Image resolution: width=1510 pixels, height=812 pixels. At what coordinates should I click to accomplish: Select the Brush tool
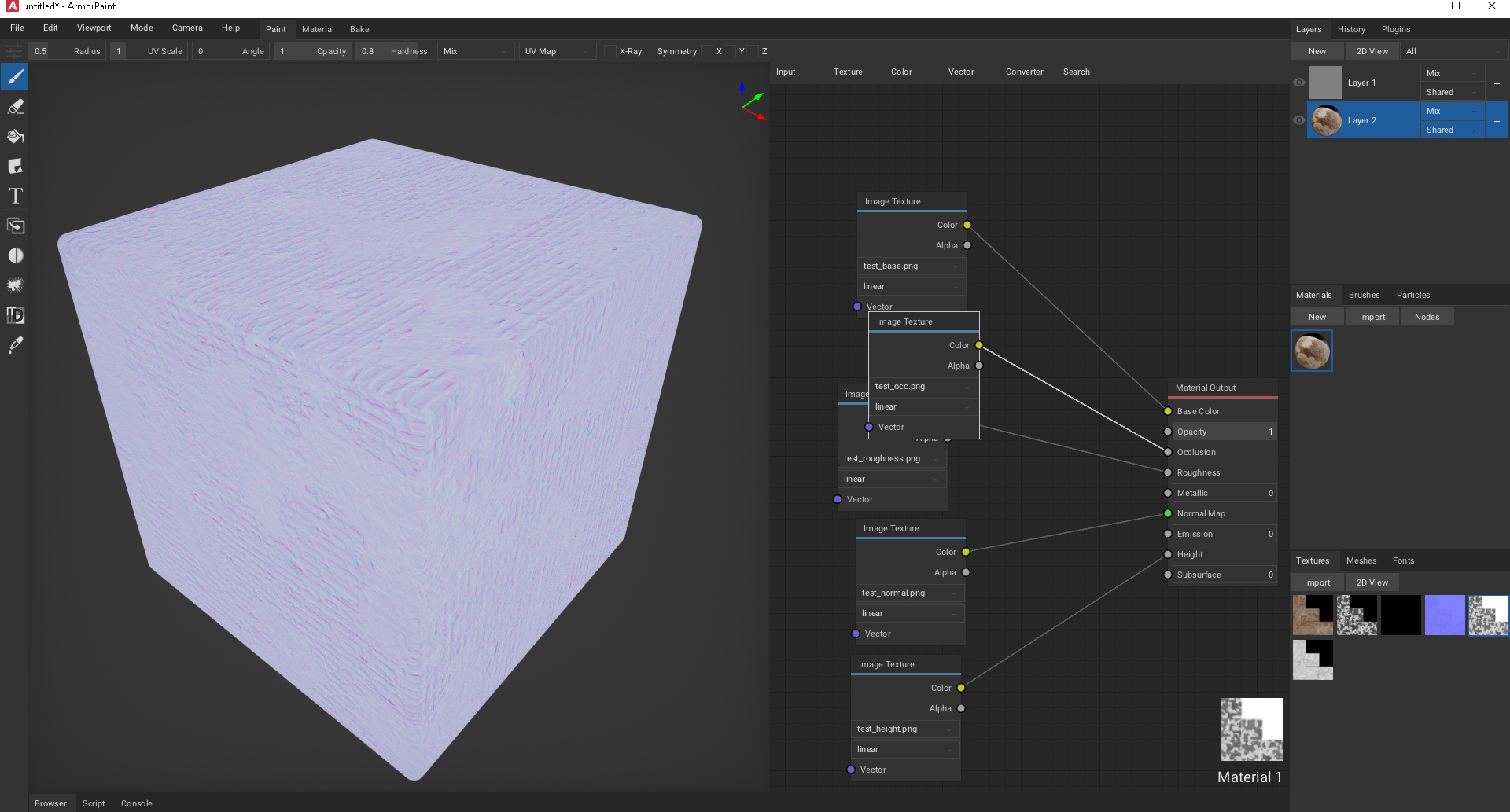pos(15,76)
